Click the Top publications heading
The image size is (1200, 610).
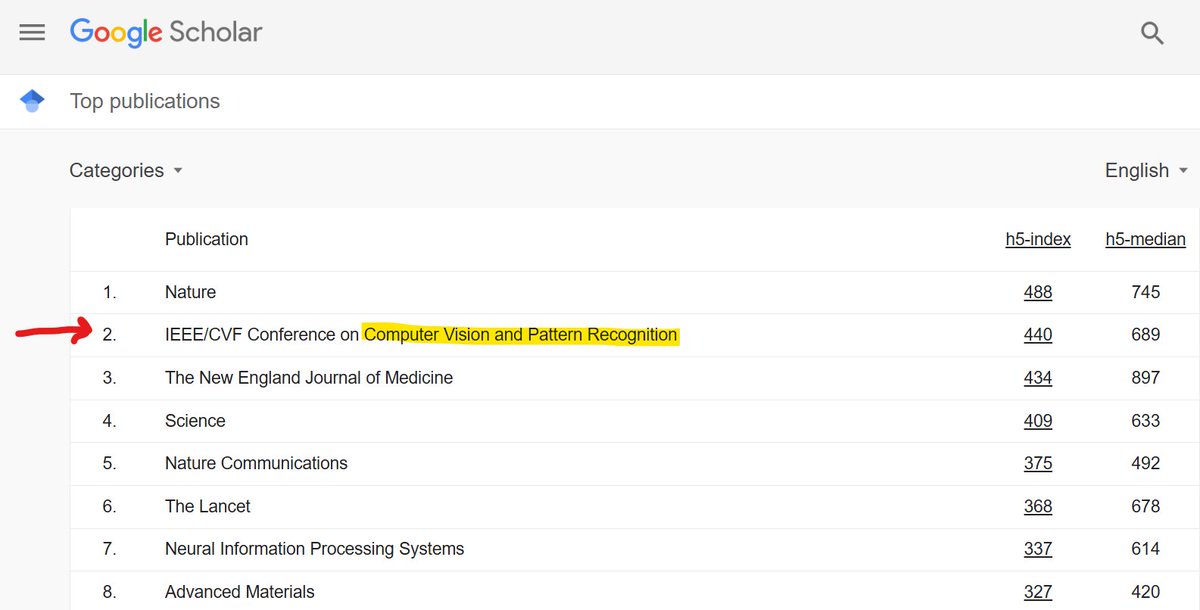(x=145, y=101)
